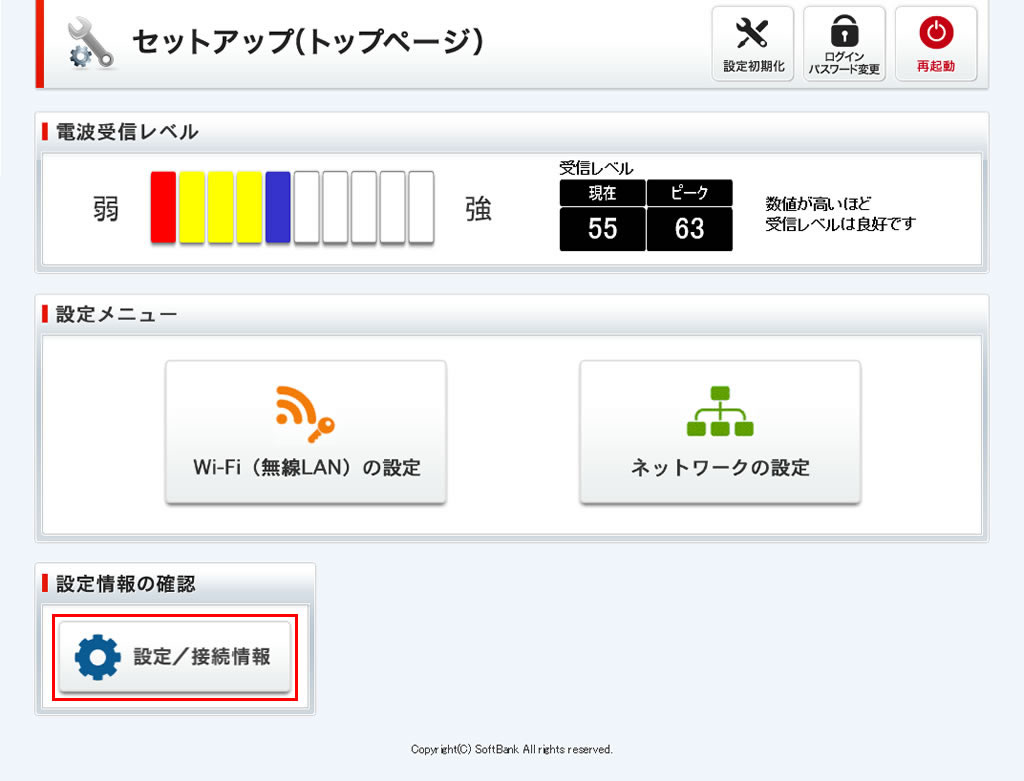Click the SoftBank copyright text
Image resolution: width=1024 pixels, height=781 pixels.
tap(511, 749)
